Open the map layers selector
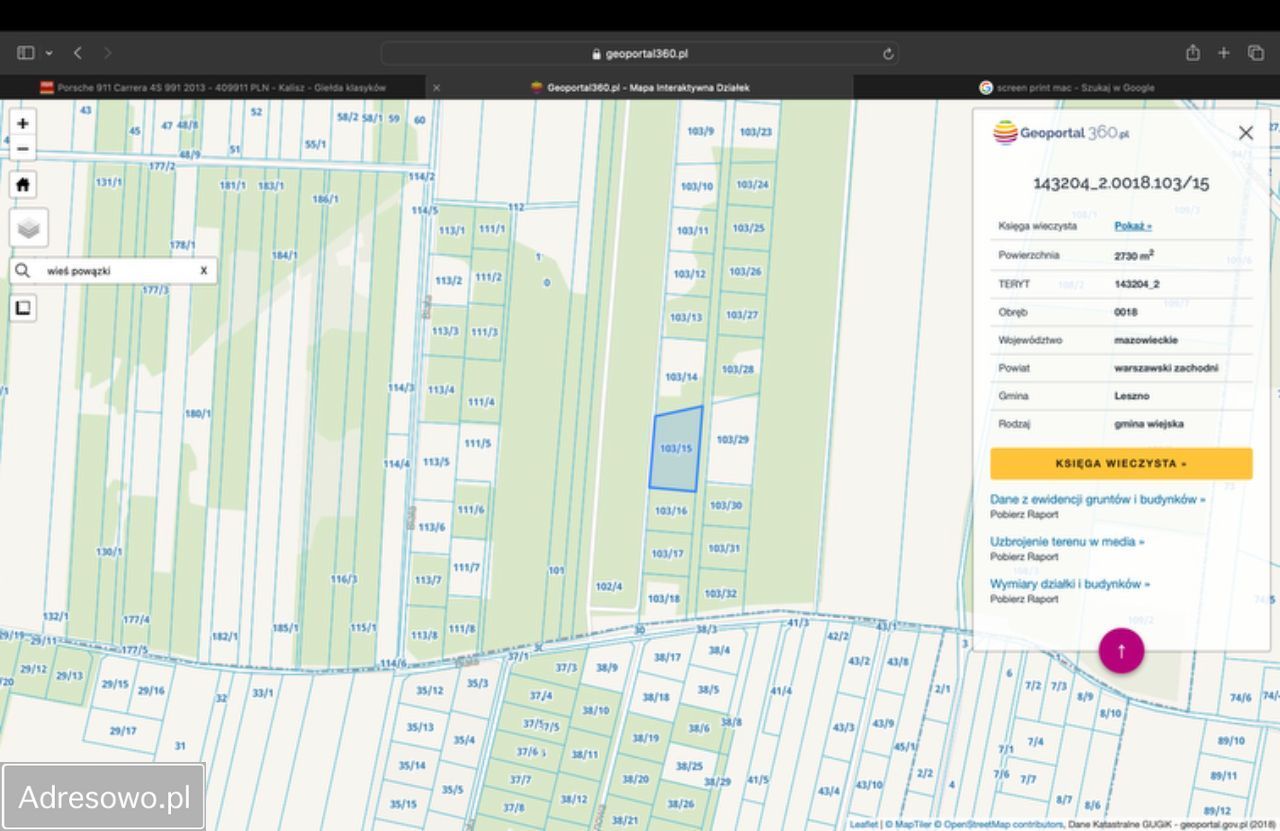 pyautogui.click(x=29, y=228)
